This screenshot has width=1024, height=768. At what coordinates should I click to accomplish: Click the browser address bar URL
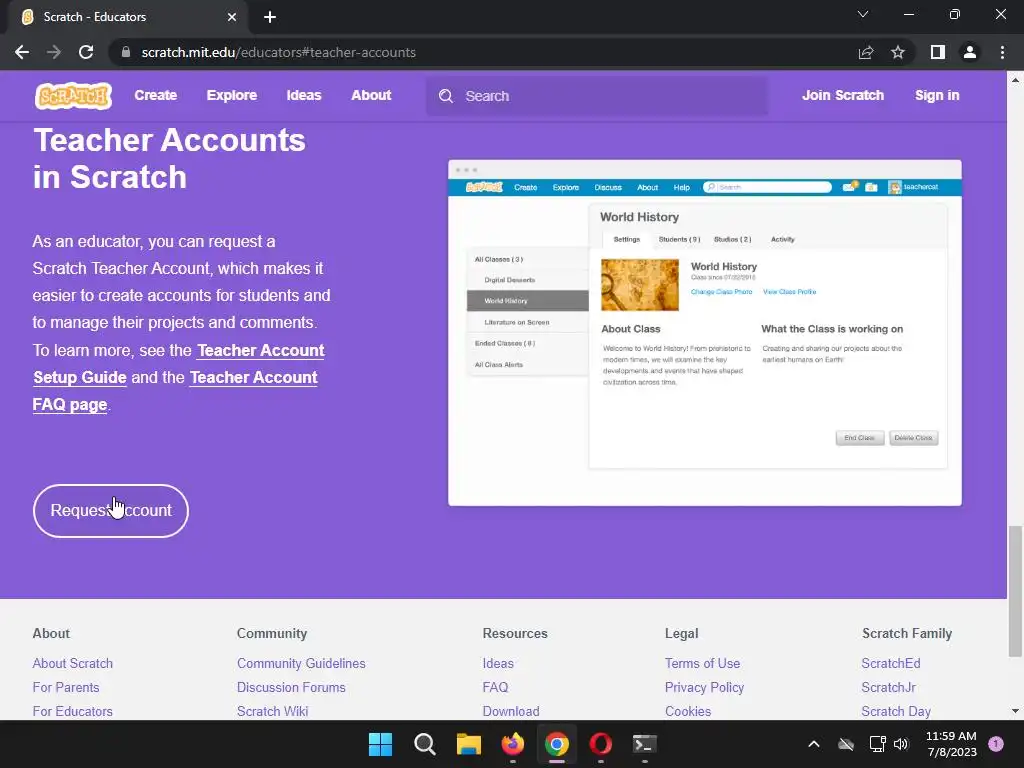(279, 52)
